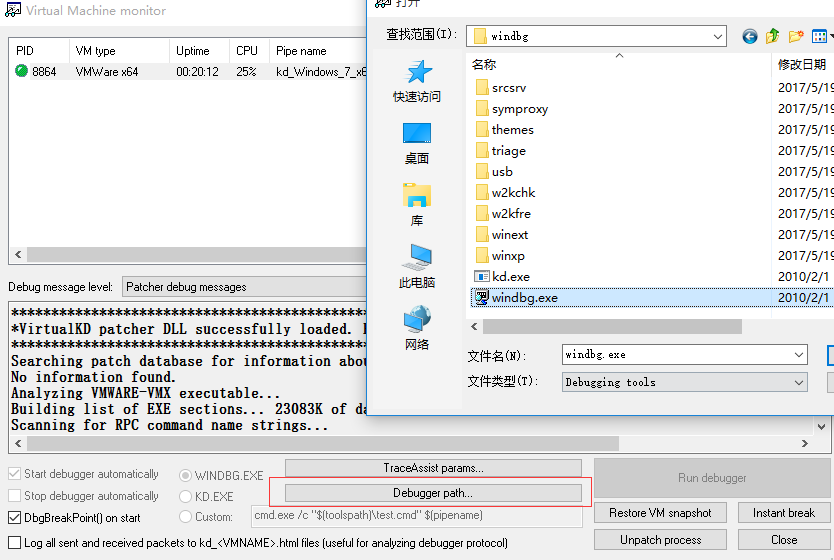Click the back navigation arrow in Open dialog
The image size is (834, 560).
(749, 36)
